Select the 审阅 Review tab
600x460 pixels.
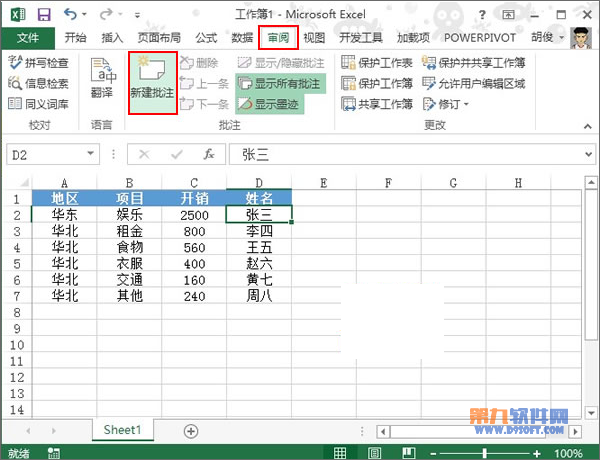278,38
